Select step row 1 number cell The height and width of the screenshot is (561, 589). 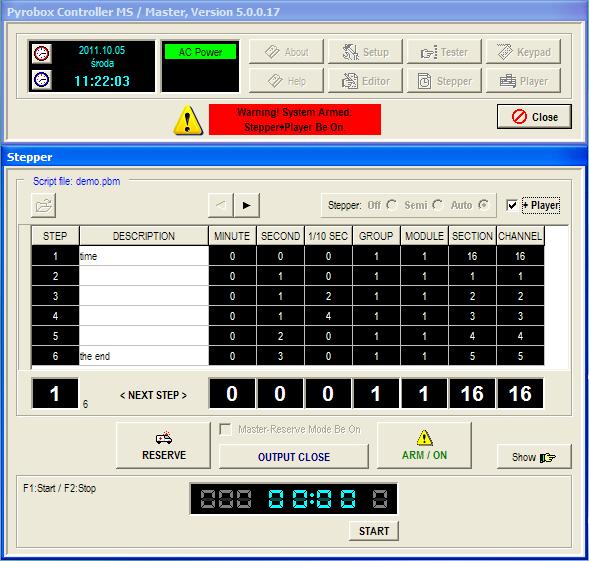[x=55, y=256]
